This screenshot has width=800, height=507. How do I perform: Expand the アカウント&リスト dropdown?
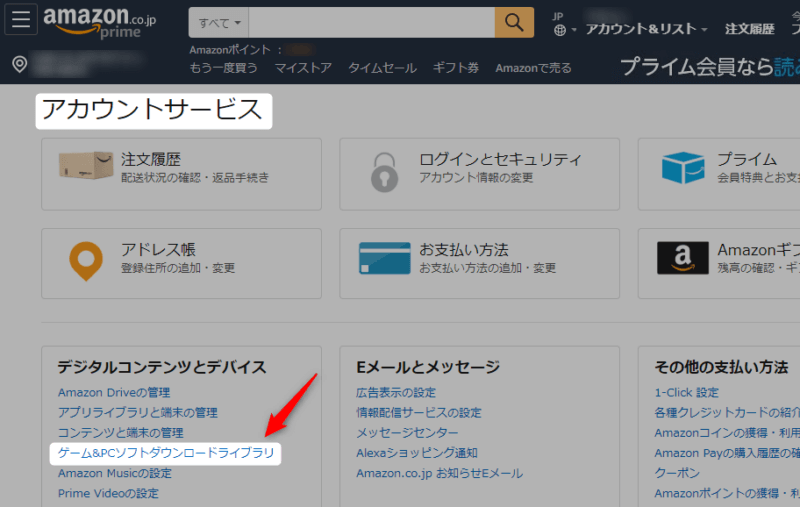(646, 29)
